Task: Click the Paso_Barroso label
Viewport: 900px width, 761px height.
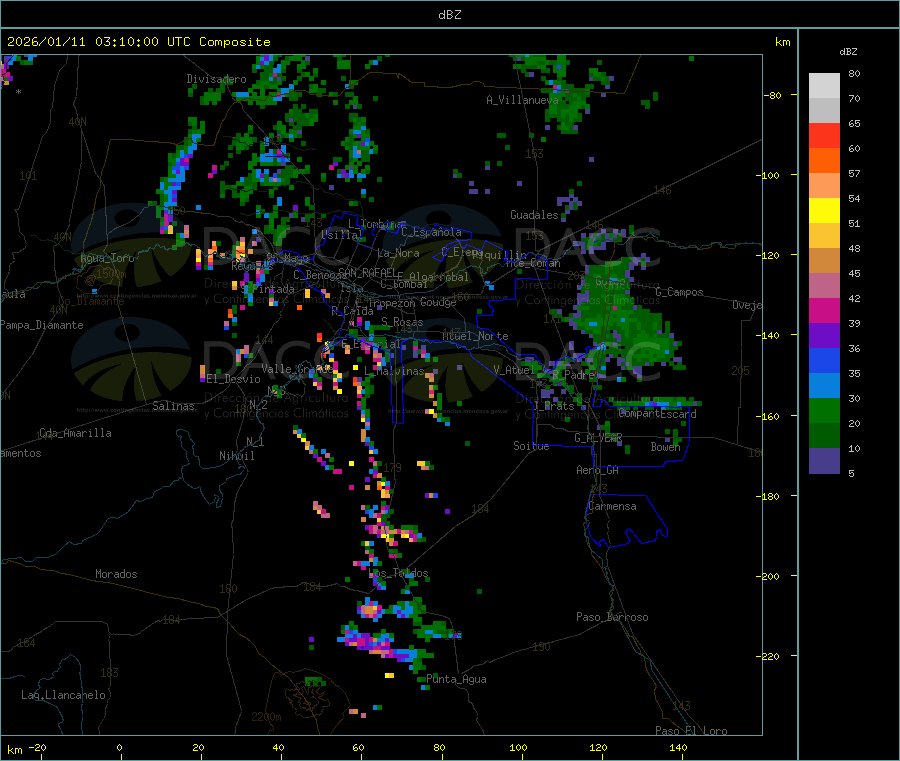Action: pos(612,617)
